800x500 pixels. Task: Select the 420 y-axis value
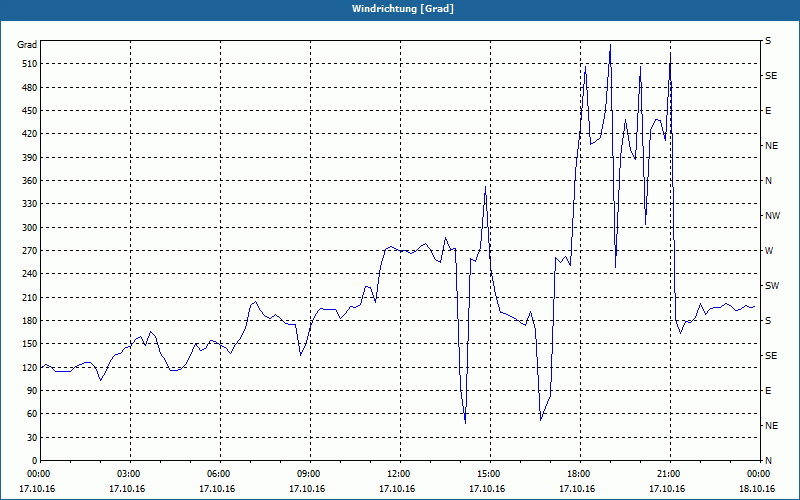[30, 134]
